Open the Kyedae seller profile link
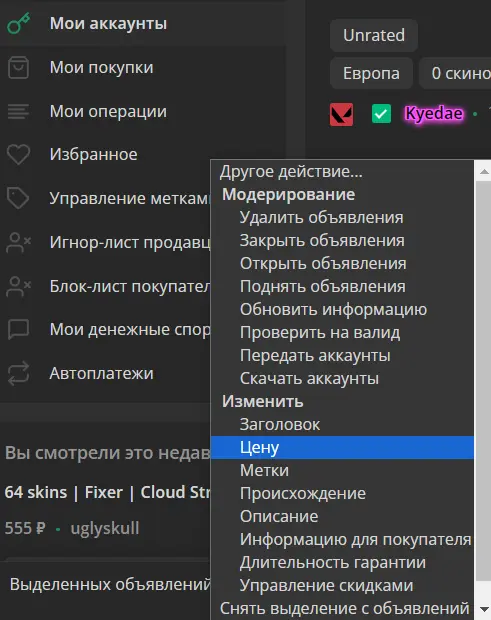491x620 pixels. (x=434, y=113)
